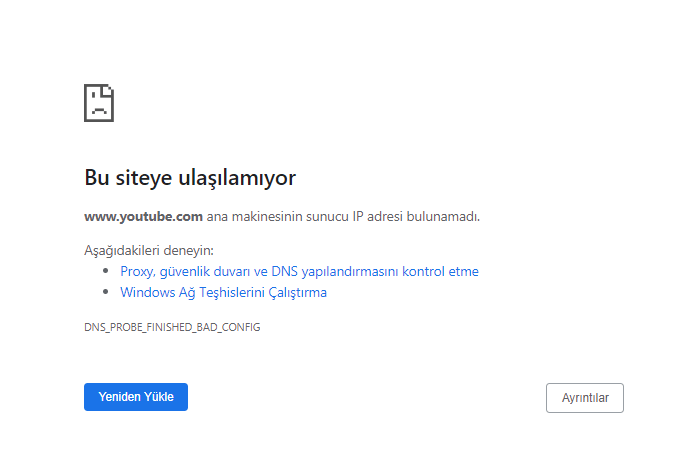Click the Yeniden Yükle button
Viewport: 697px width, 470px height.
point(136,397)
